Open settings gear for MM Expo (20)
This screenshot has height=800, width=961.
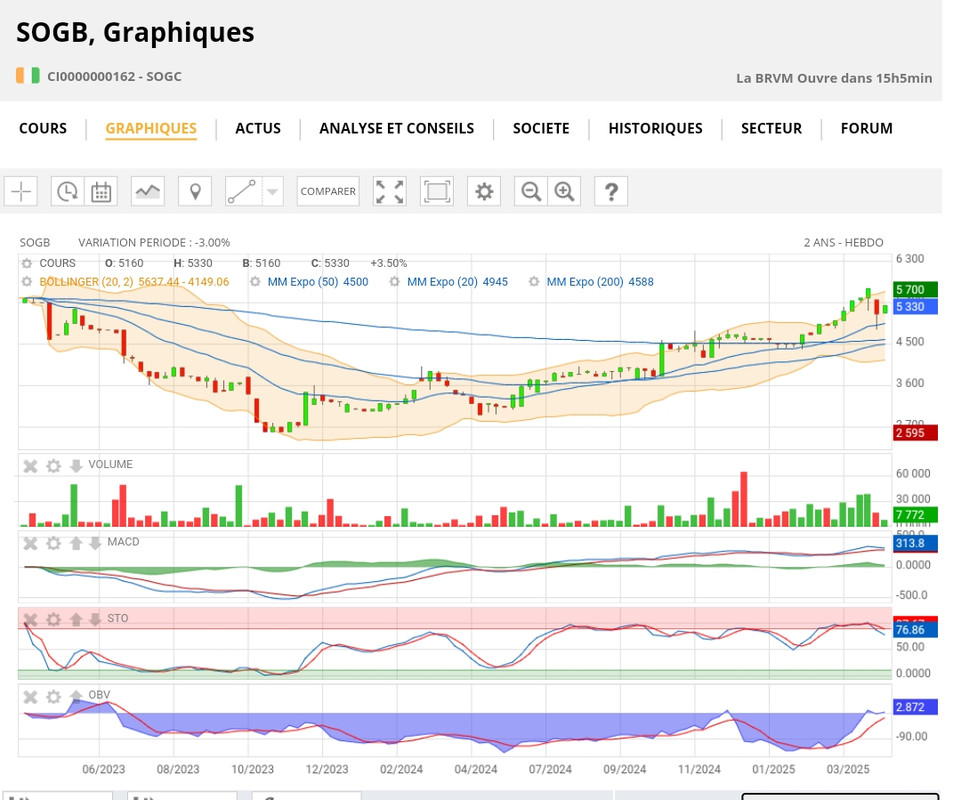pos(395,282)
